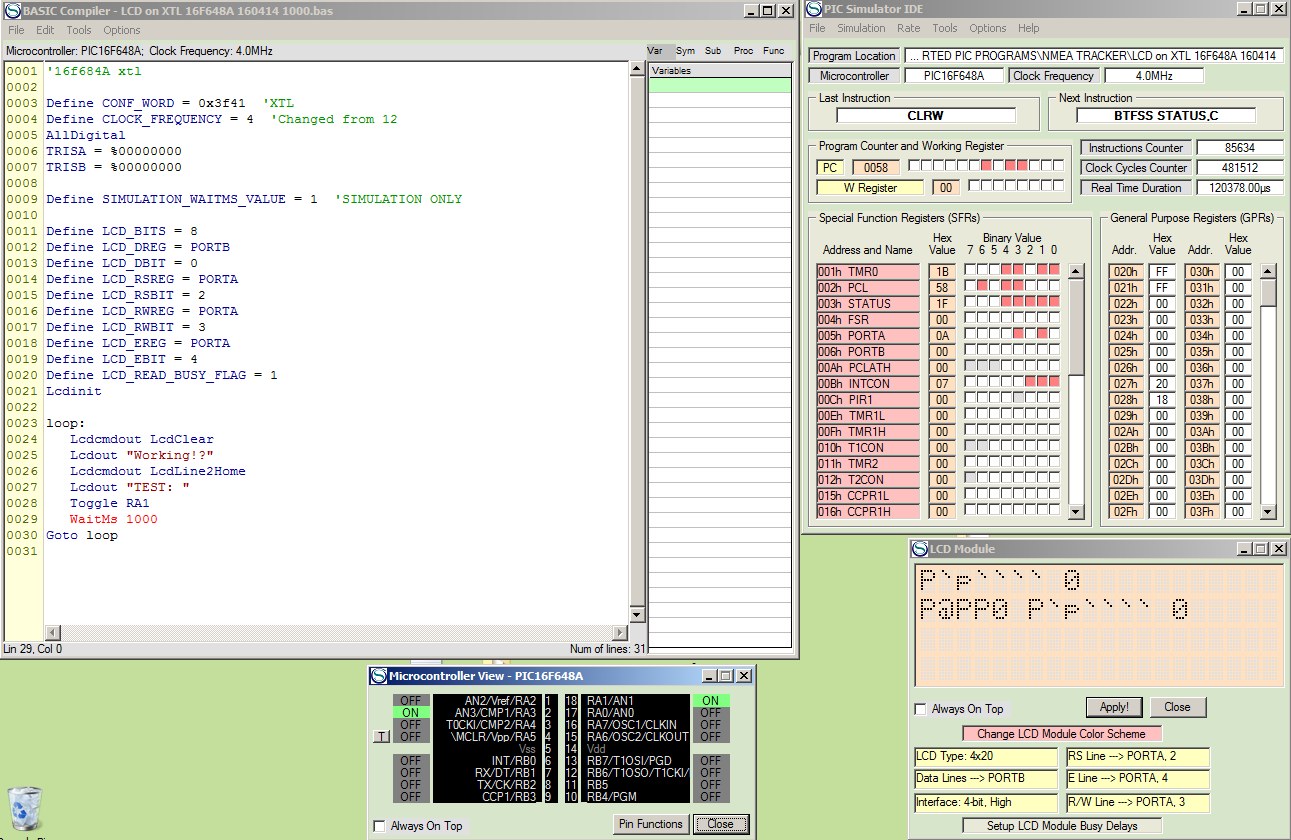This screenshot has width=1291, height=840.
Task: Click the Apply! button in LCD Module
Action: 1113,707
